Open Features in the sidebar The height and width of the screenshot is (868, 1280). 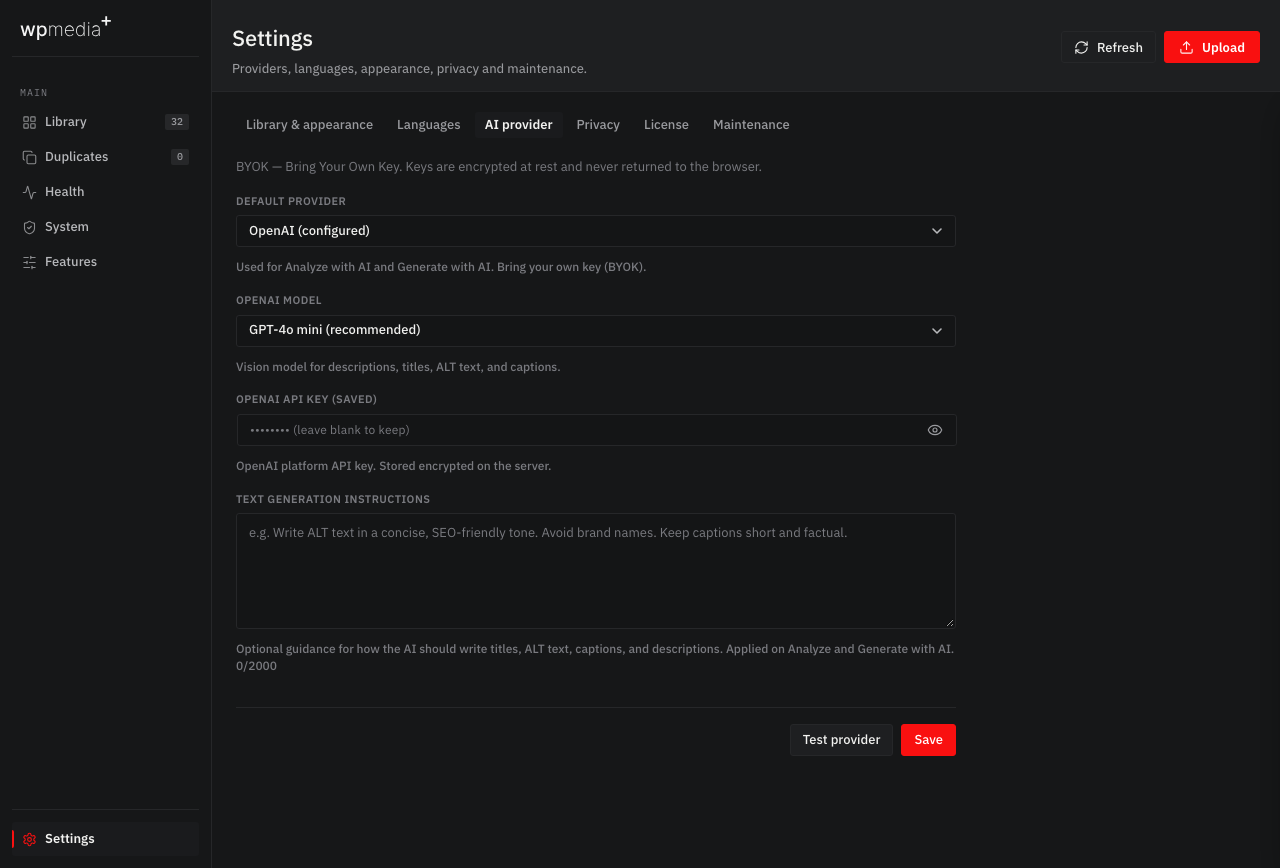click(105, 262)
